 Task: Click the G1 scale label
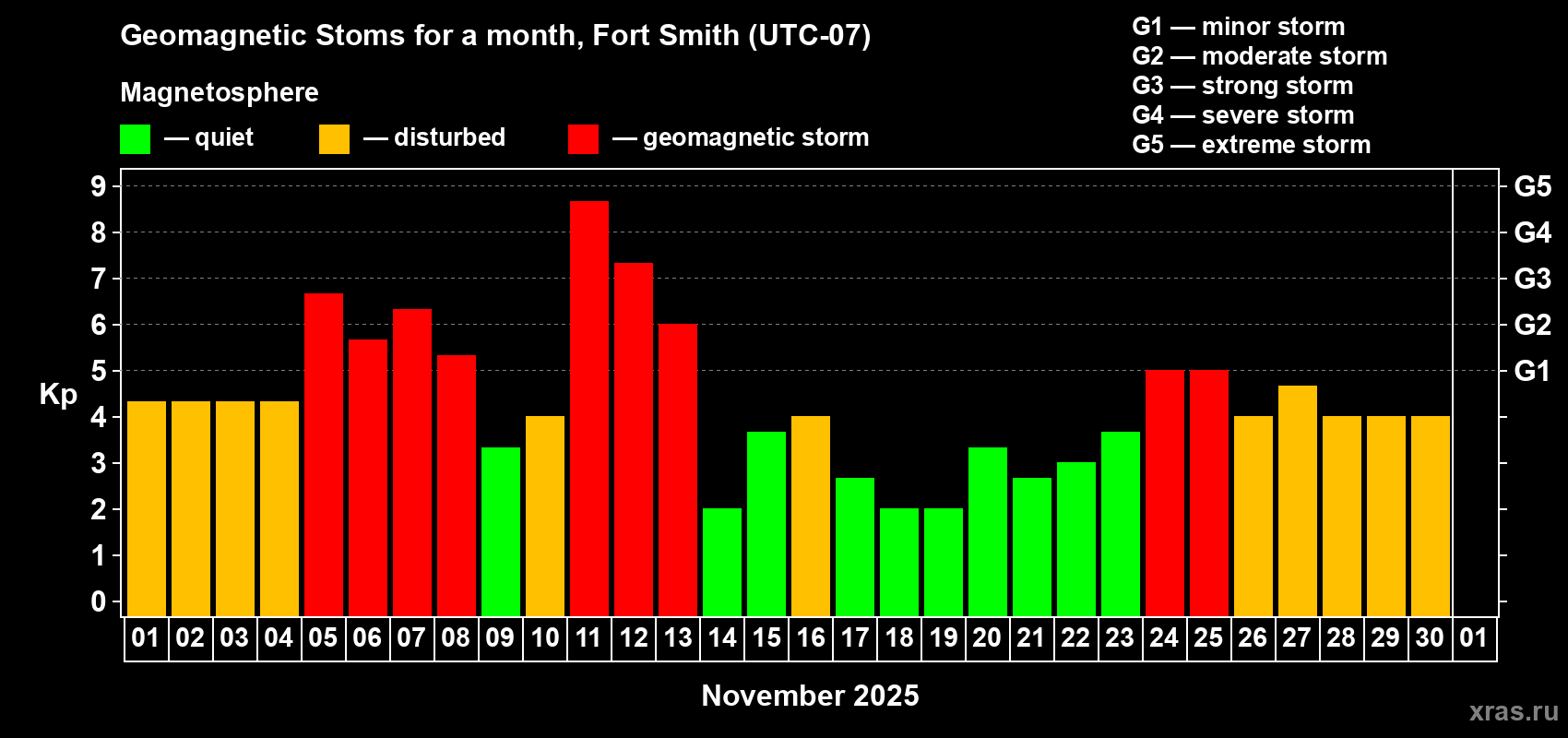point(1532,371)
